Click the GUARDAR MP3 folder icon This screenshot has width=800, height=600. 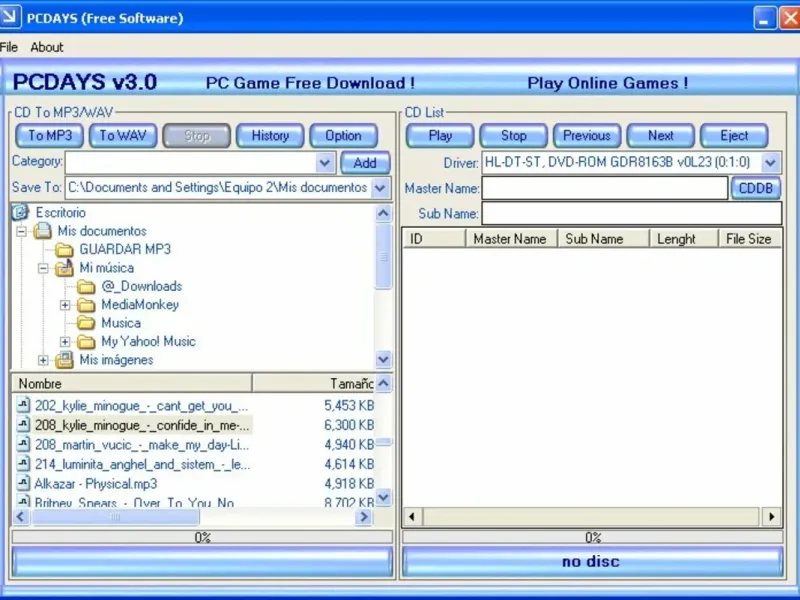tap(64, 249)
